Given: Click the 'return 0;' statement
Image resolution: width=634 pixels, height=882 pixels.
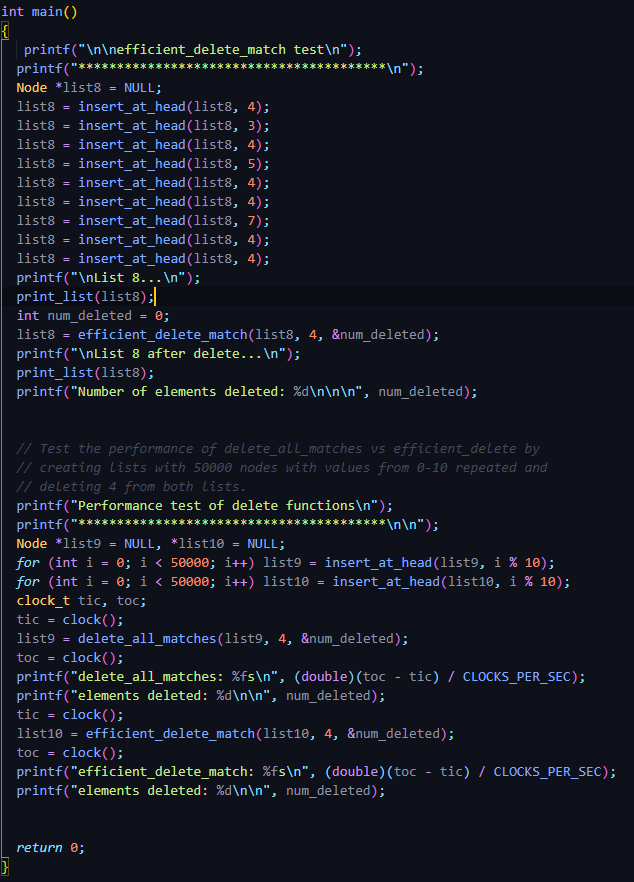Looking at the screenshot, I should pyautogui.click(x=50, y=848).
